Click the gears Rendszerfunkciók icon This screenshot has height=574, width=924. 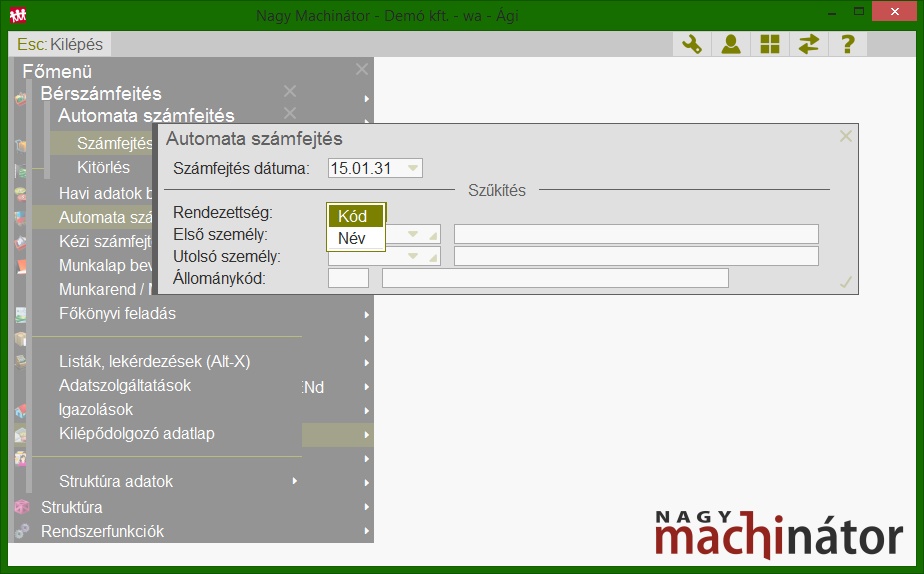[22, 531]
